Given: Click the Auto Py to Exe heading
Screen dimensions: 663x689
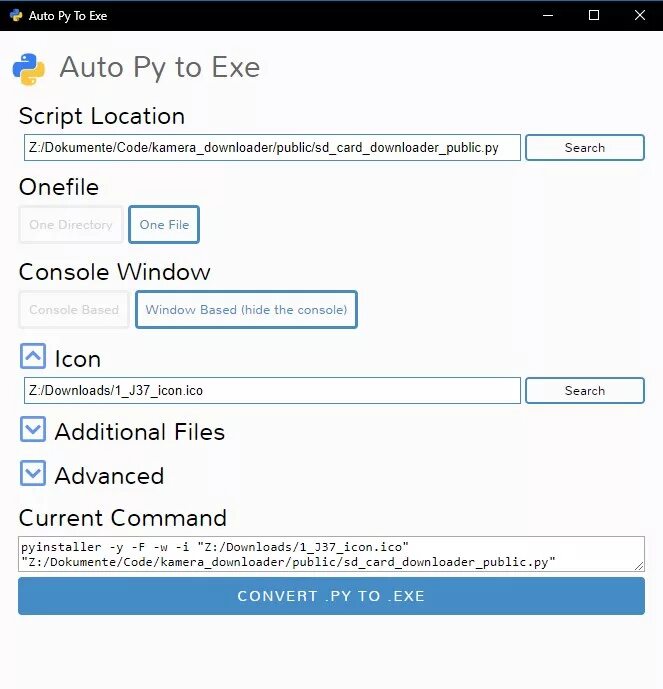Looking at the screenshot, I should (x=159, y=67).
